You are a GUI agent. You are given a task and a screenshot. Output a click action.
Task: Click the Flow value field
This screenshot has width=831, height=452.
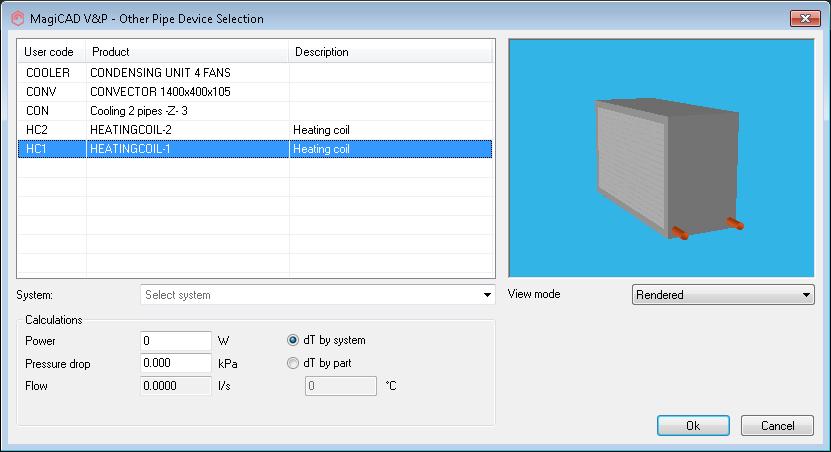coord(176,386)
